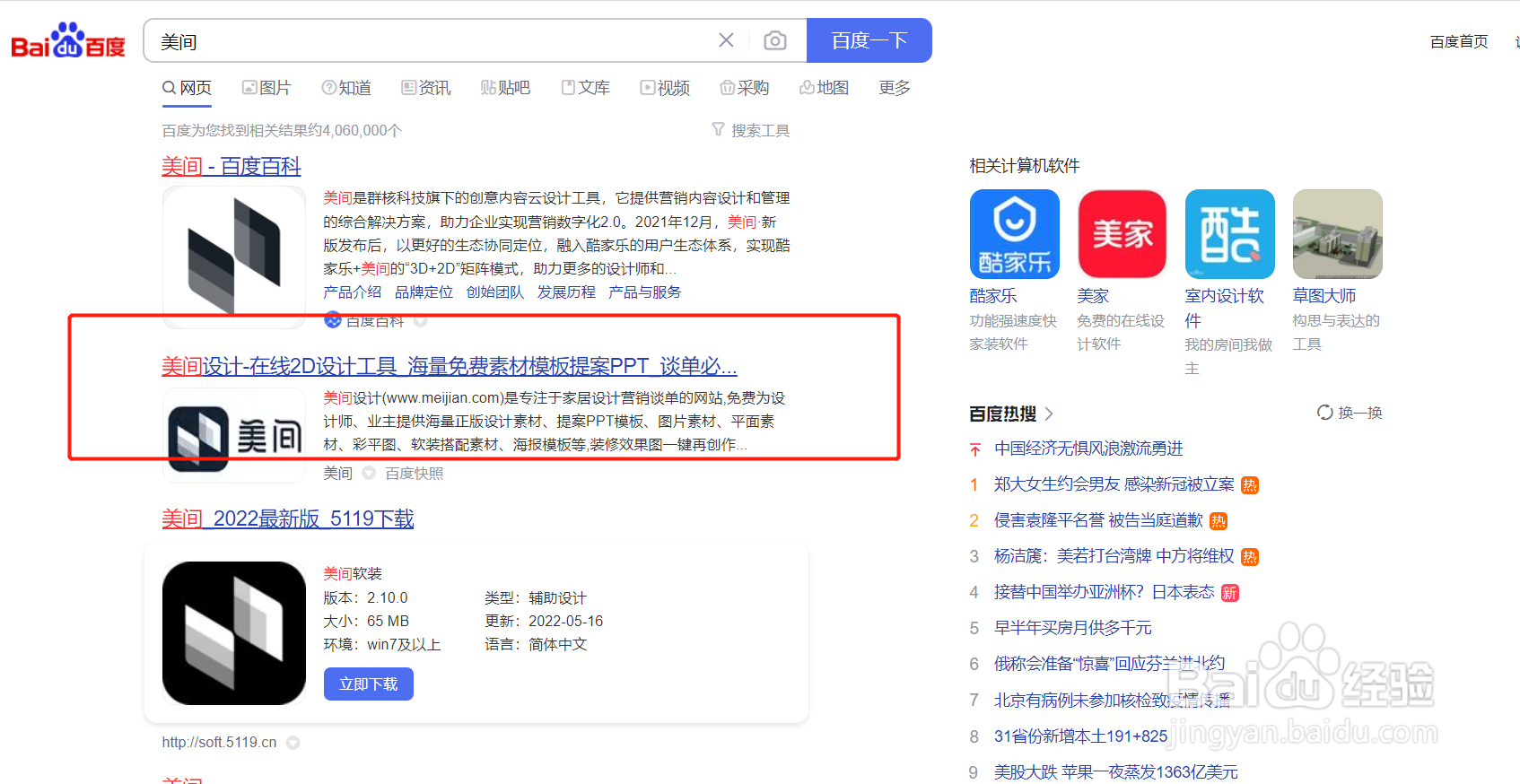This screenshot has width=1520, height=784.
Task: Switch to the 知道 tab
Action: [346, 88]
